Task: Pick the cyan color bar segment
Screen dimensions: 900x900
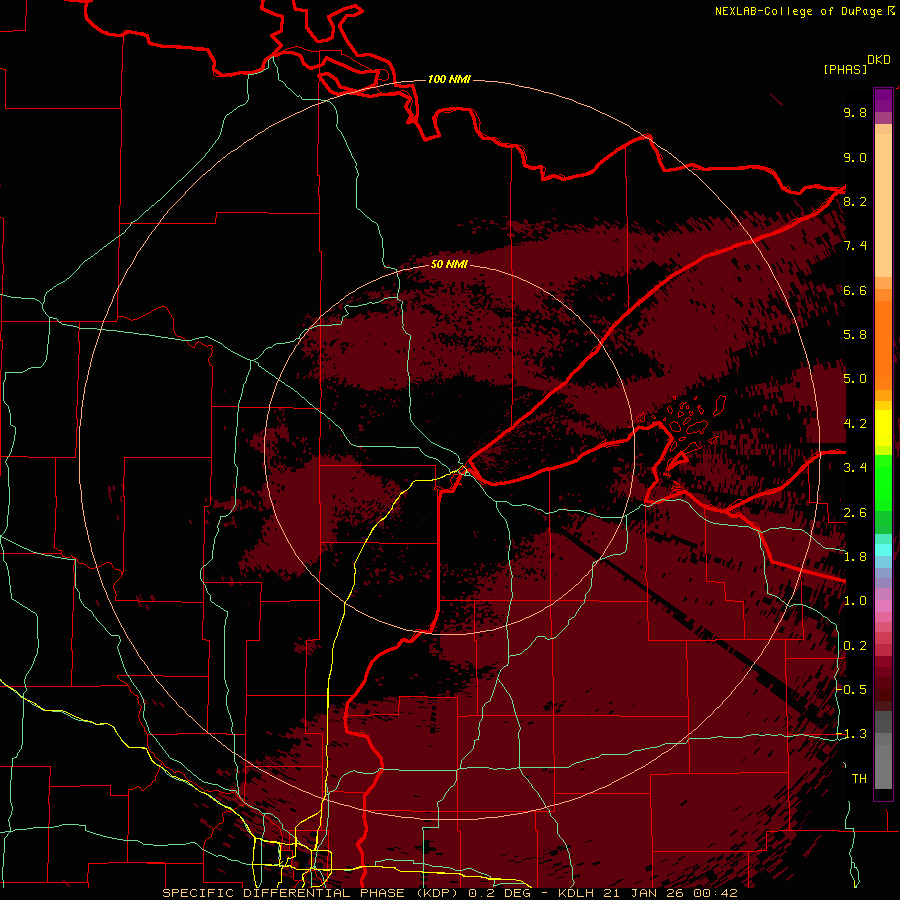Action: click(883, 550)
